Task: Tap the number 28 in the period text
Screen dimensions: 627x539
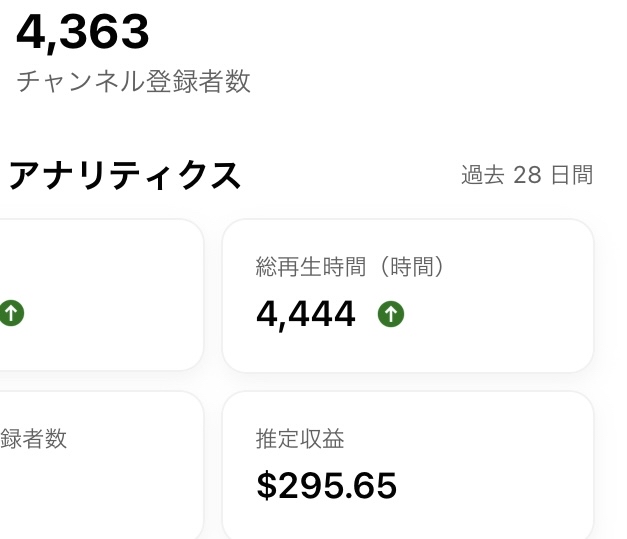Action: coord(527,175)
